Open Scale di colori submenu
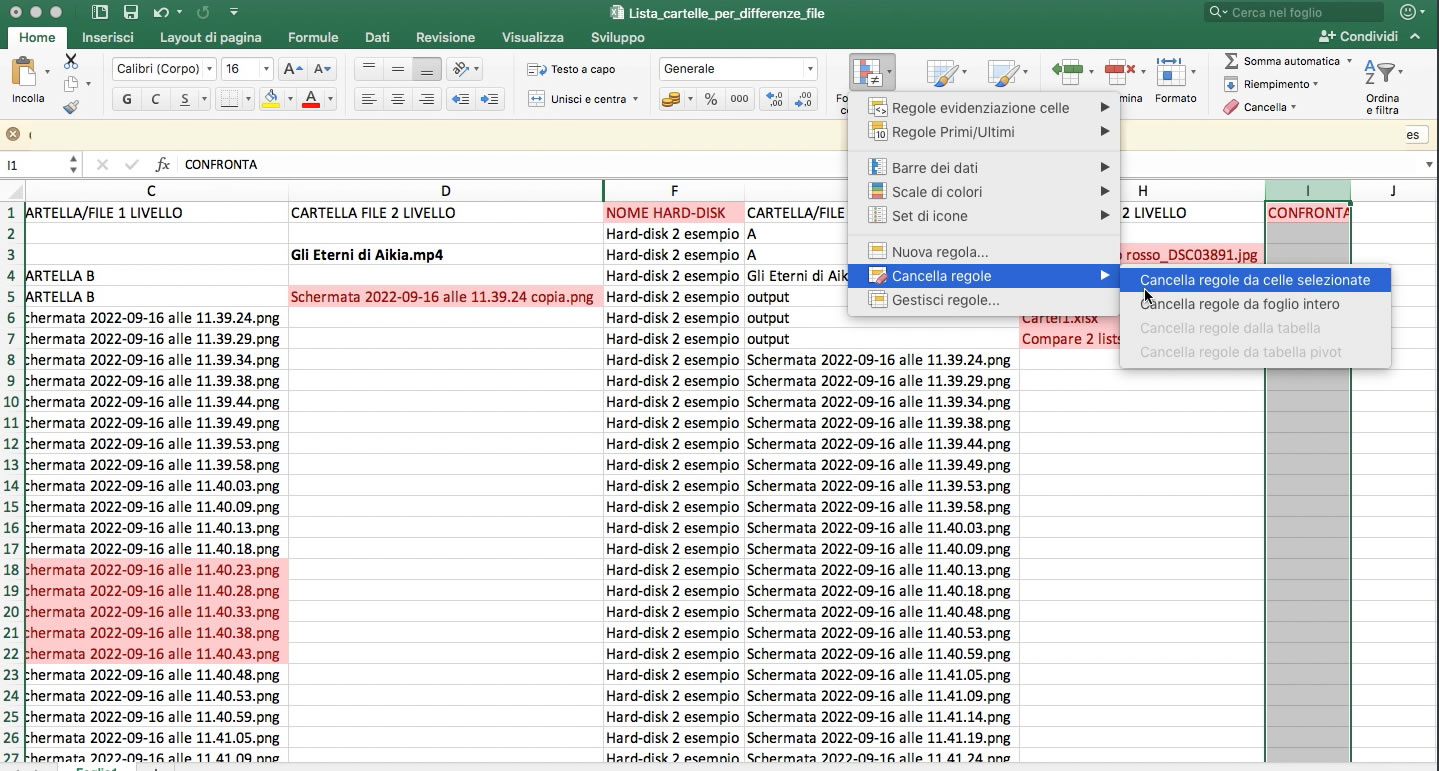Screen dimensions: 1439x771 (984, 192)
